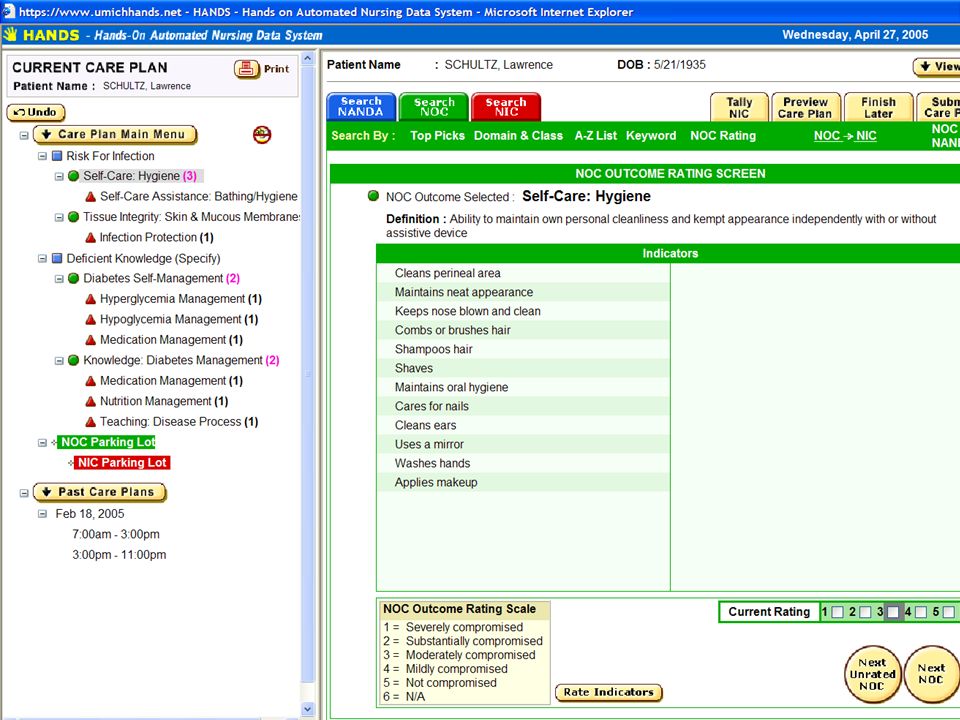Click red triangle beside Teaching: Disease Process
960x720 pixels.
click(91, 422)
